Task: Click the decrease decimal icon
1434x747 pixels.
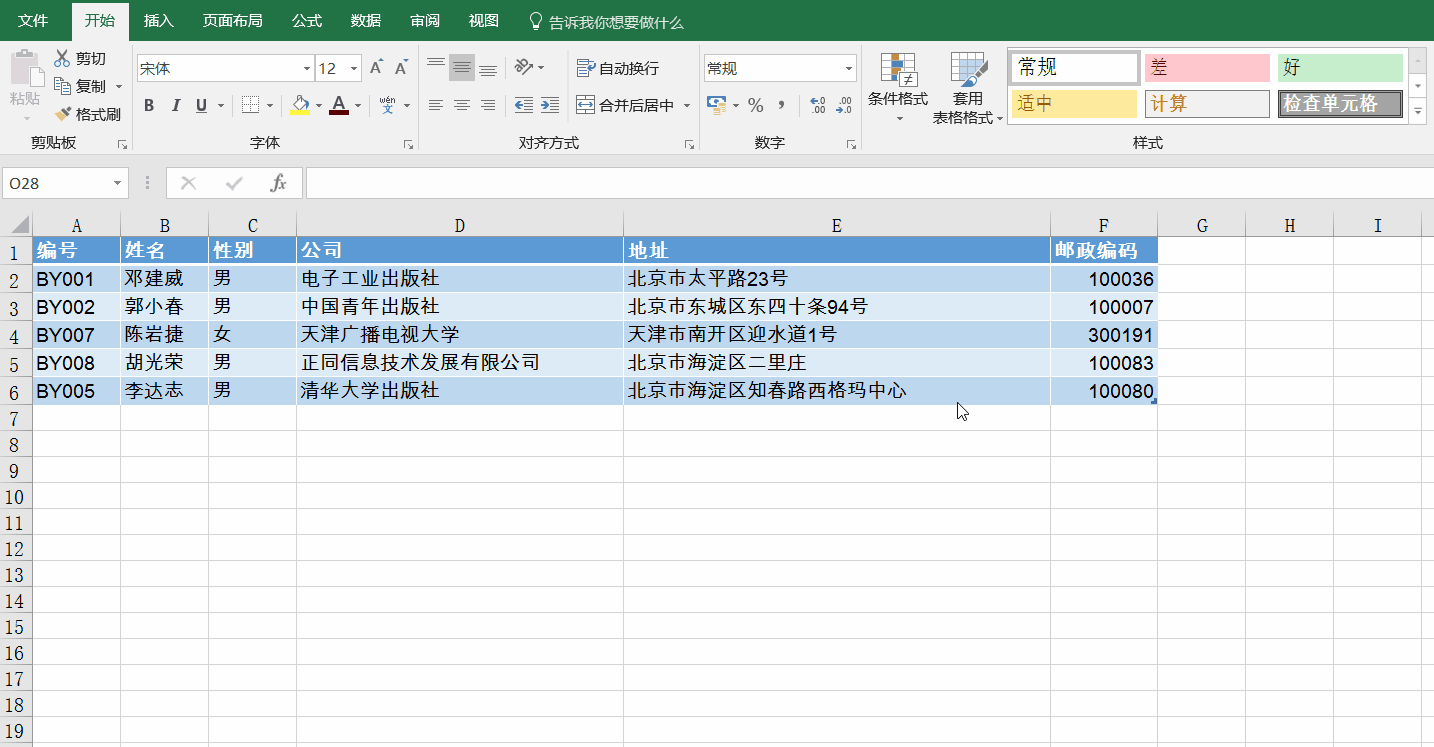Action: (844, 105)
